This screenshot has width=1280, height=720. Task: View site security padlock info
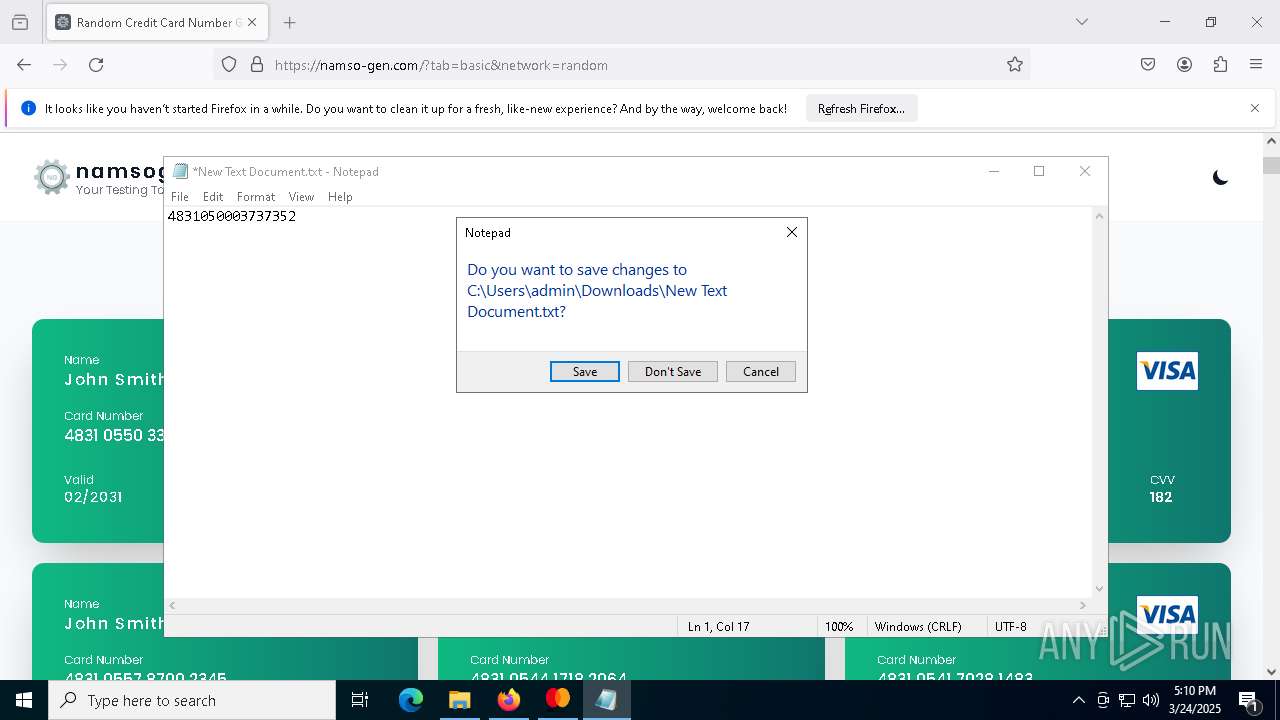257,65
